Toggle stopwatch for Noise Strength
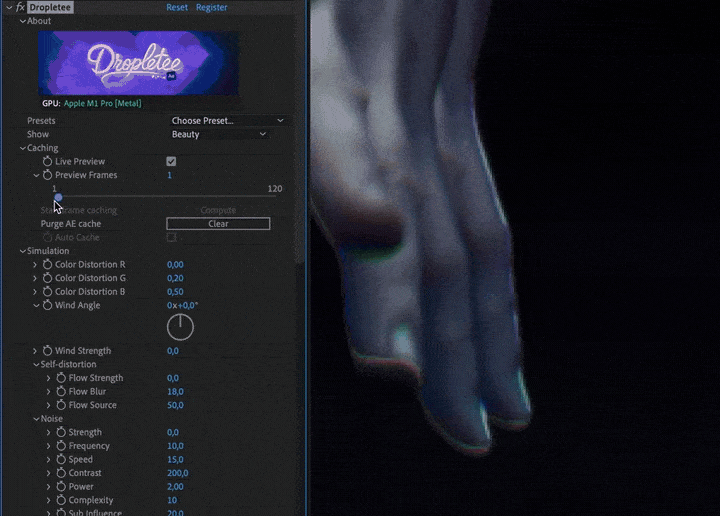This screenshot has height=516, width=720. click(61, 432)
